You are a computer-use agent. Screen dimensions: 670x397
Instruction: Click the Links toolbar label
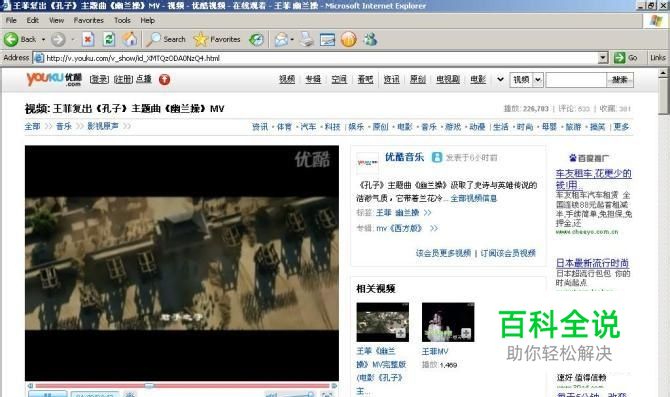[x=658, y=58]
